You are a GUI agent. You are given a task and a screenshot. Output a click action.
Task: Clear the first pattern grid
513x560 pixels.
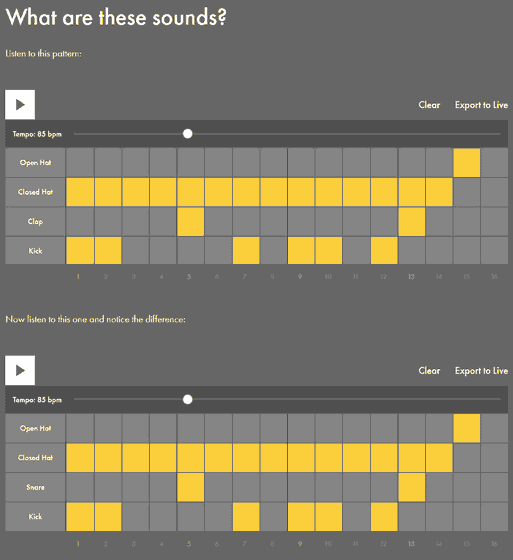click(x=429, y=105)
